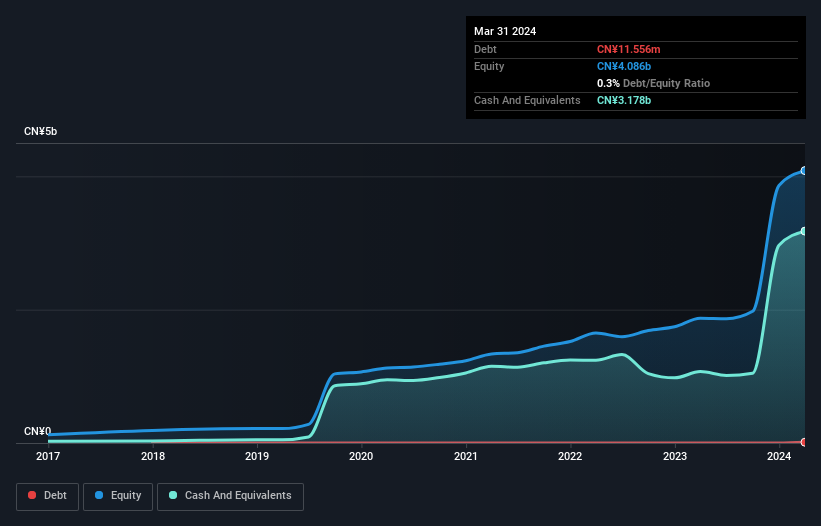The height and width of the screenshot is (526, 821).
Task: Select the 2024 axis label
Action: click(x=779, y=456)
